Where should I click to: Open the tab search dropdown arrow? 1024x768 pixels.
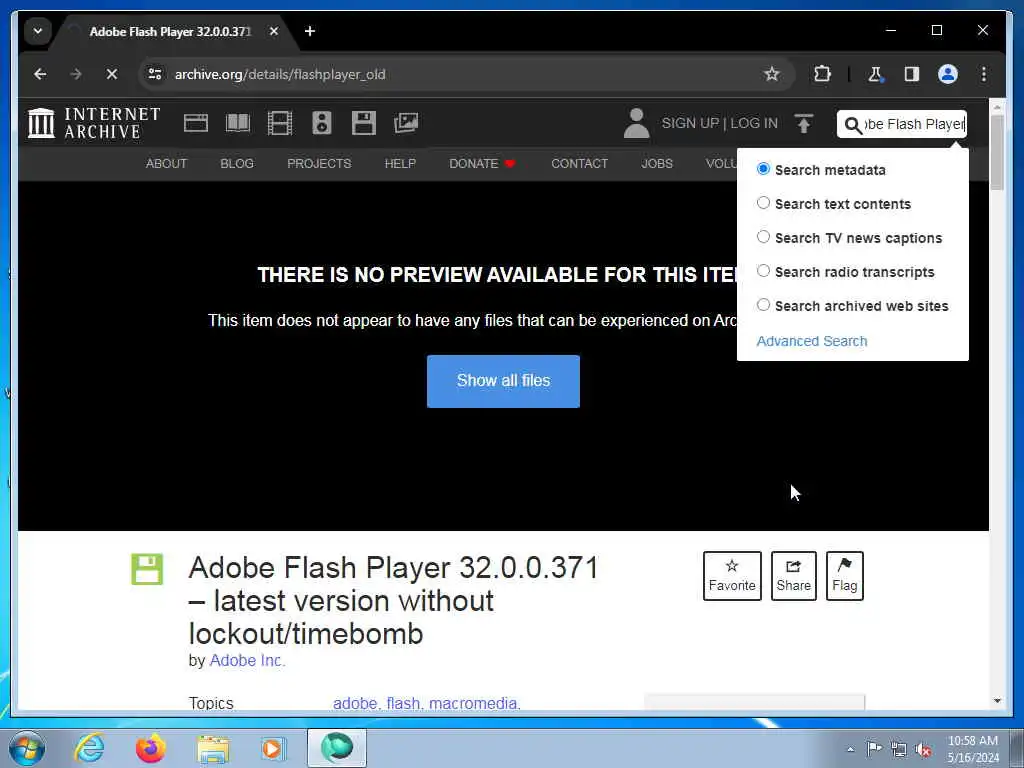tap(38, 31)
